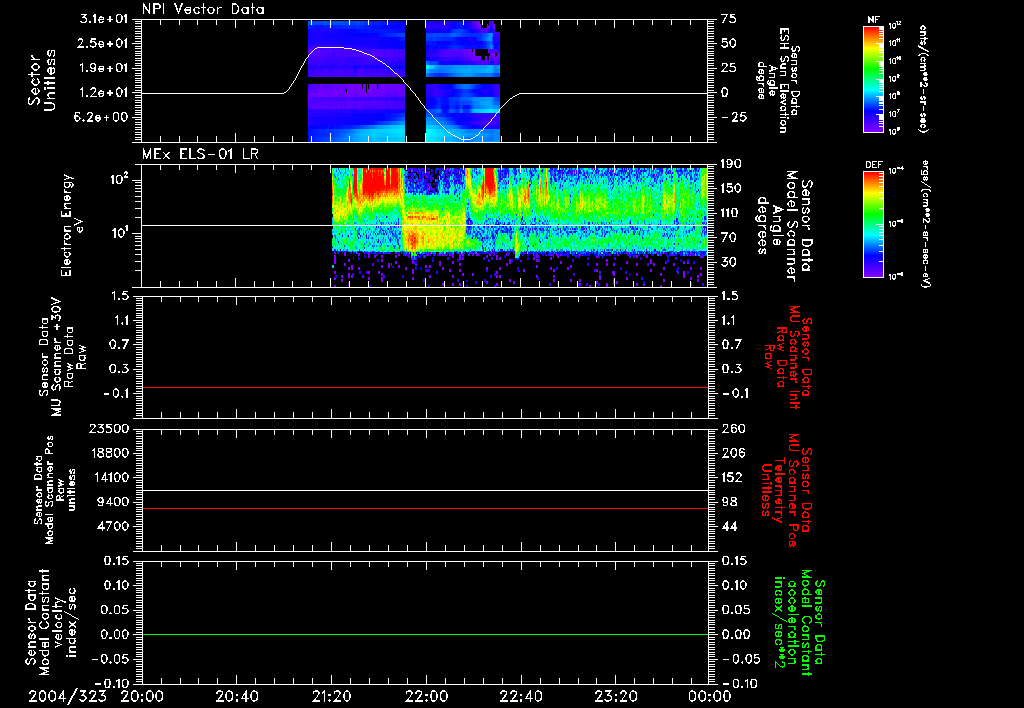Click the 'ESH Sun Elevation Angle degree' label
This screenshot has height=708, width=1024.
pyautogui.click(x=778, y=80)
